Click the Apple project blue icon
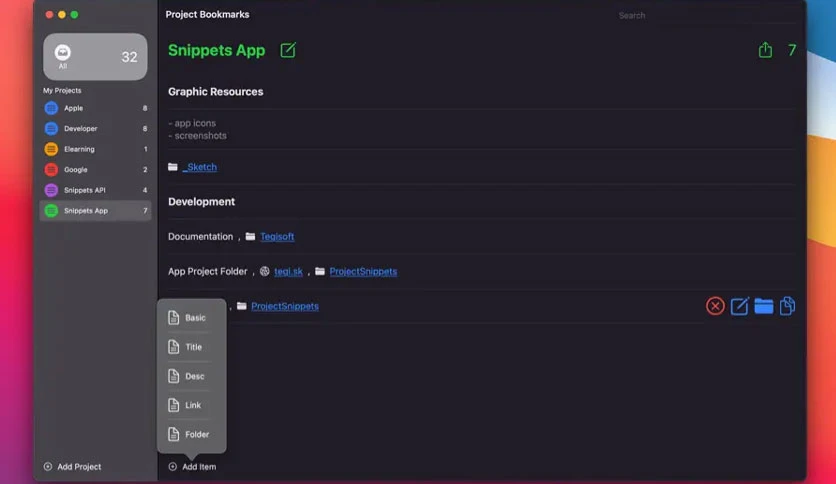This screenshot has width=836, height=484. 51,108
